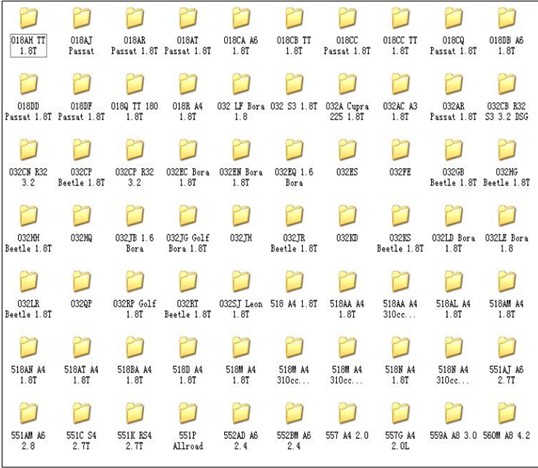Open the 032EC Bora 1.8T folder icon

click(x=188, y=150)
